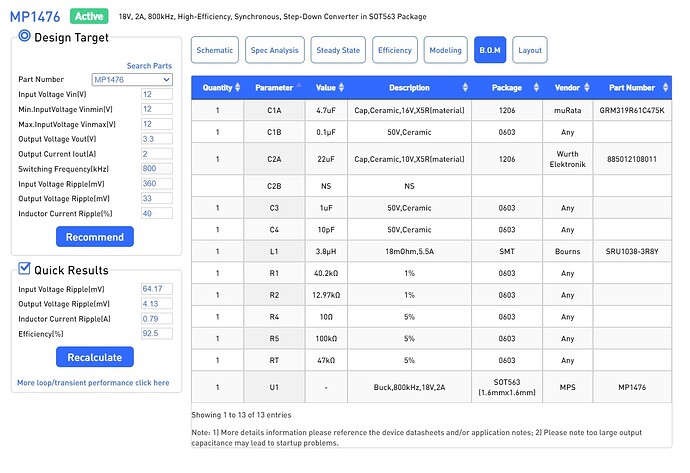This screenshot has width=690, height=473.
Task: Switch to the Schematic tab
Action: click(215, 50)
